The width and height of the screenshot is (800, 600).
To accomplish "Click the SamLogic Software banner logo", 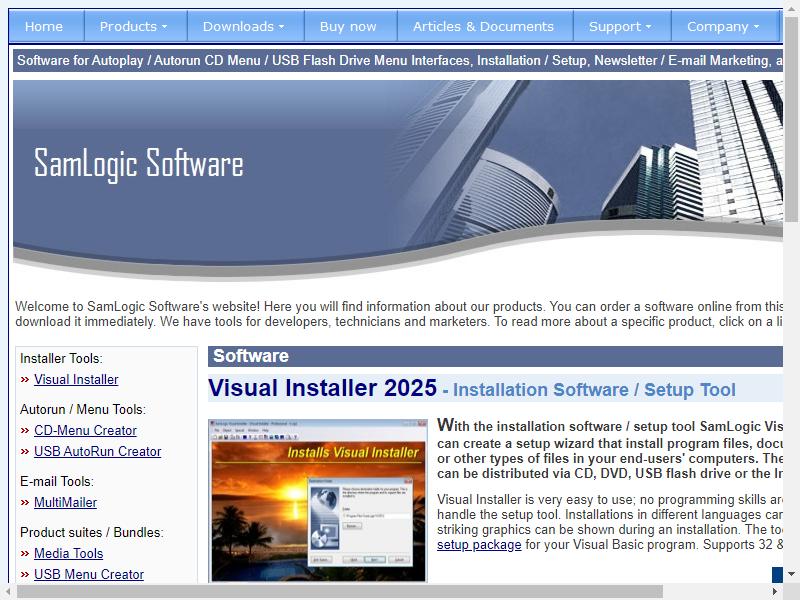I will click(x=138, y=164).
